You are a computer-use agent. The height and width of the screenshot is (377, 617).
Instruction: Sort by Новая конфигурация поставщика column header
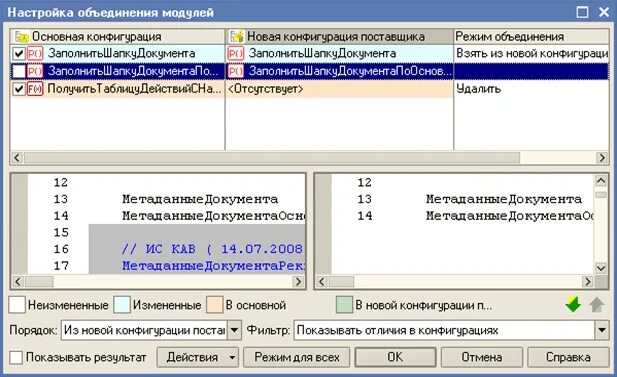[x=340, y=37]
